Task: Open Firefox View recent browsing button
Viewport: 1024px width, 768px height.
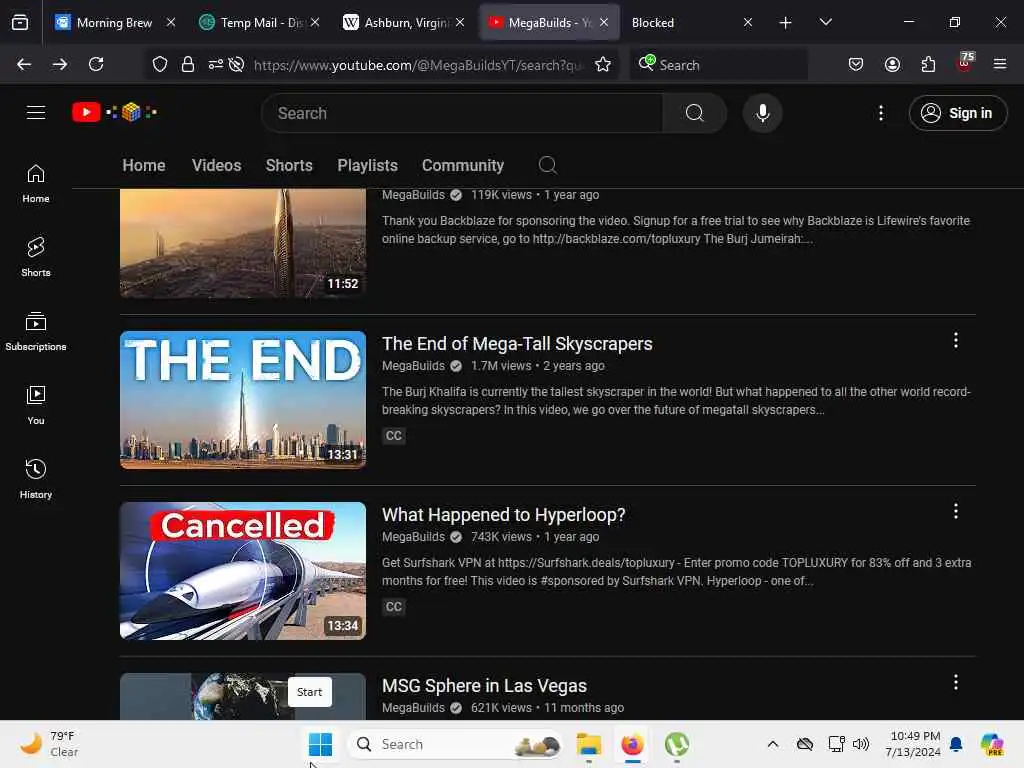Action: click(20, 22)
